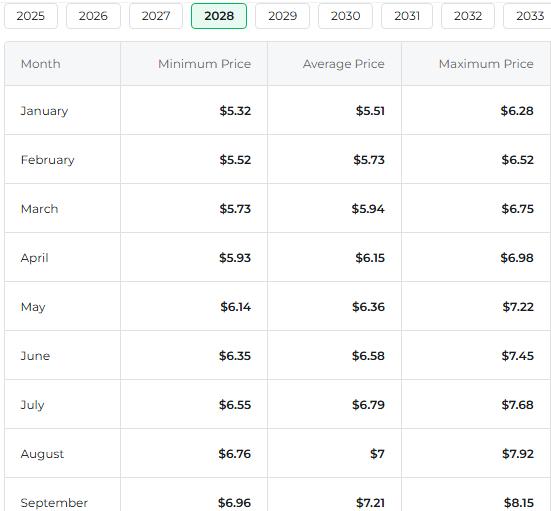Image resolution: width=551 pixels, height=511 pixels.
Task: Switch to the 2026 tab
Action: click(93, 16)
